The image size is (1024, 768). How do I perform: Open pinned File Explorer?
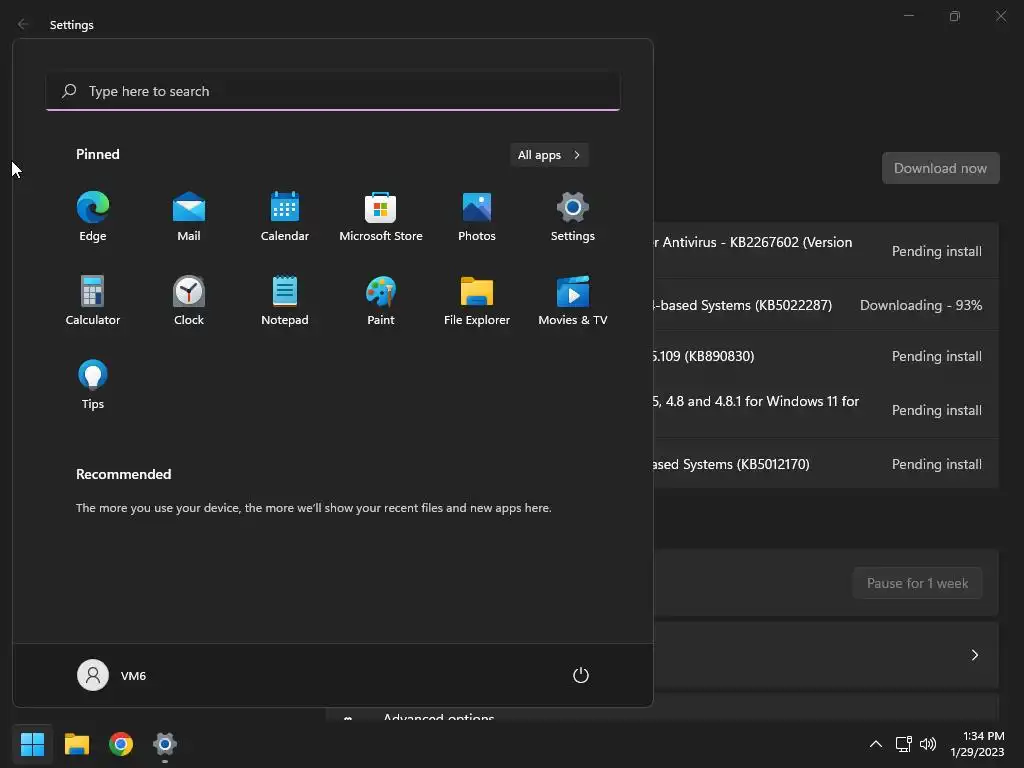pos(477,301)
